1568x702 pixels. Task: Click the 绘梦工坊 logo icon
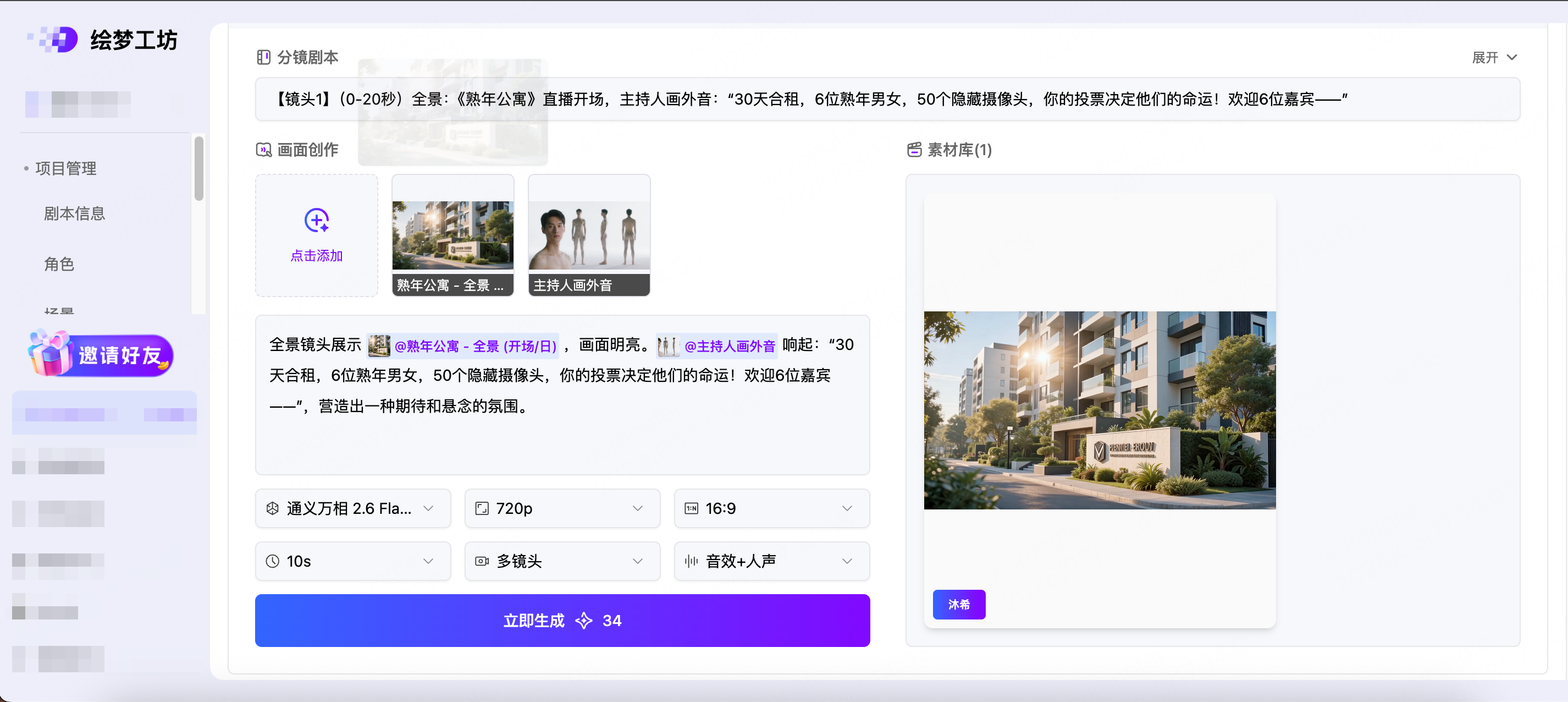pos(59,40)
